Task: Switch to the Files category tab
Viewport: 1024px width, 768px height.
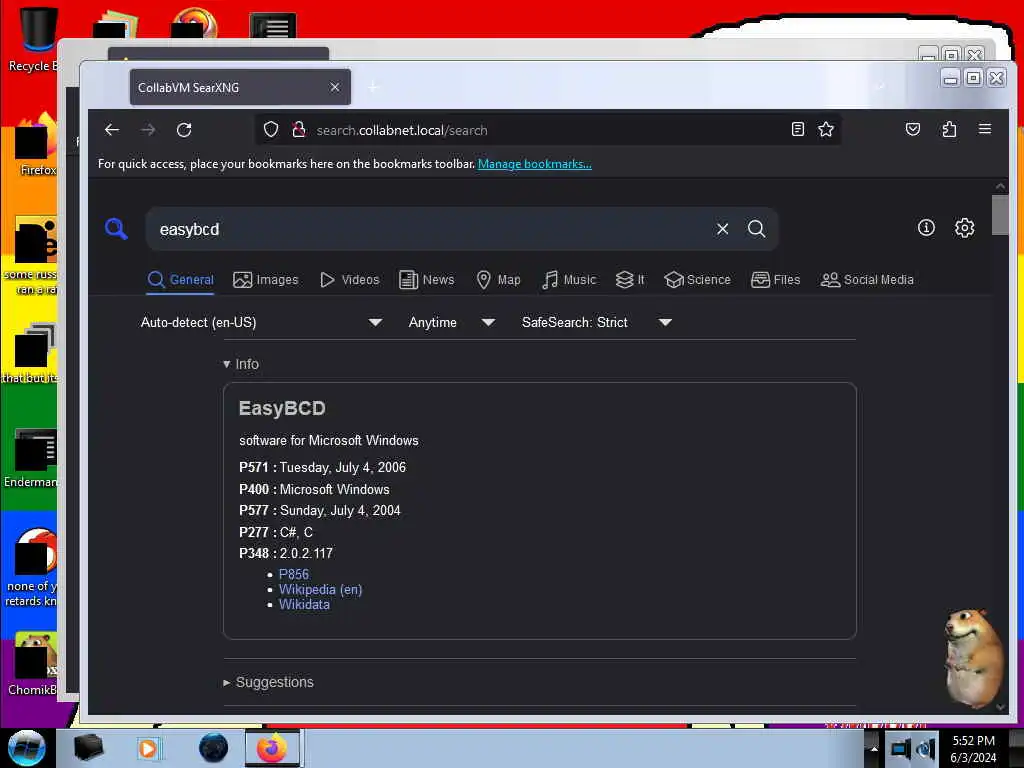Action: (x=776, y=280)
